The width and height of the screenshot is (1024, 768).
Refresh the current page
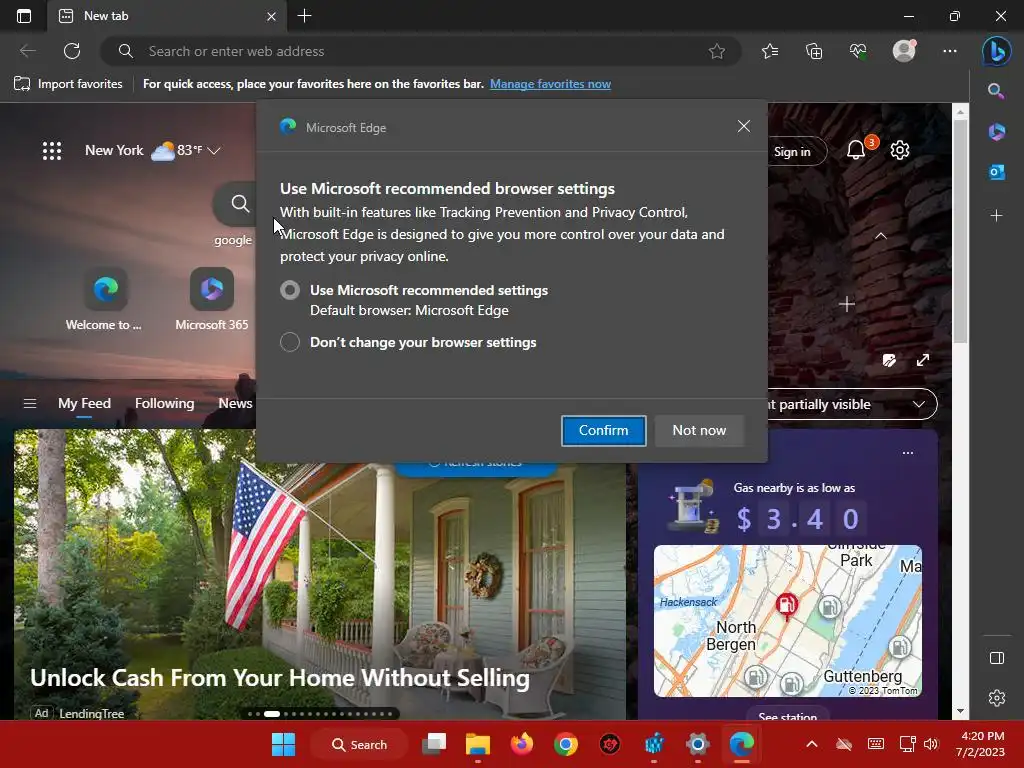pyautogui.click(x=72, y=51)
